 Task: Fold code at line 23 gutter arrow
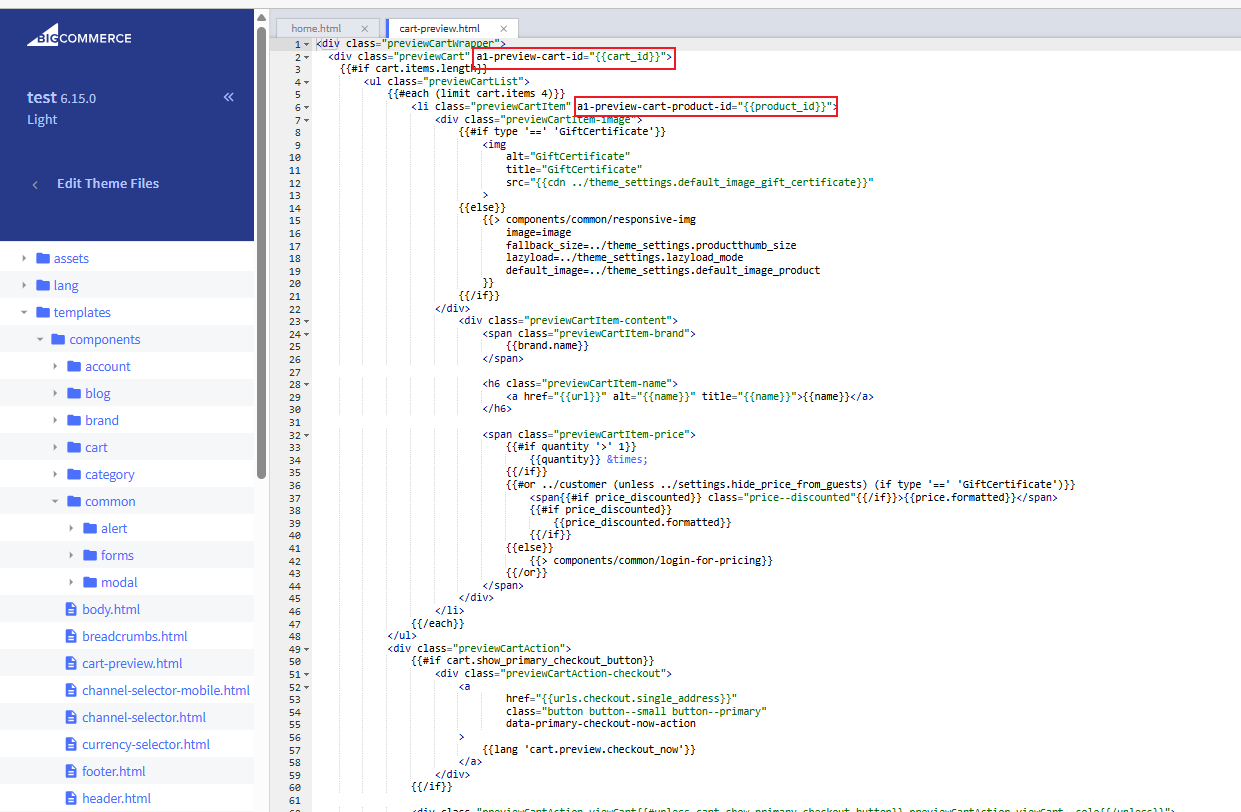pos(307,321)
